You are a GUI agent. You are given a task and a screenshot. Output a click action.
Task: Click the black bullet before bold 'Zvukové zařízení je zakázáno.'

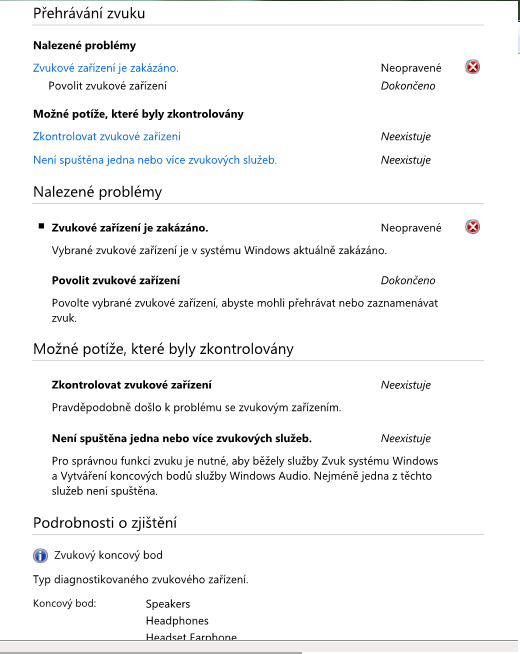[41, 226]
